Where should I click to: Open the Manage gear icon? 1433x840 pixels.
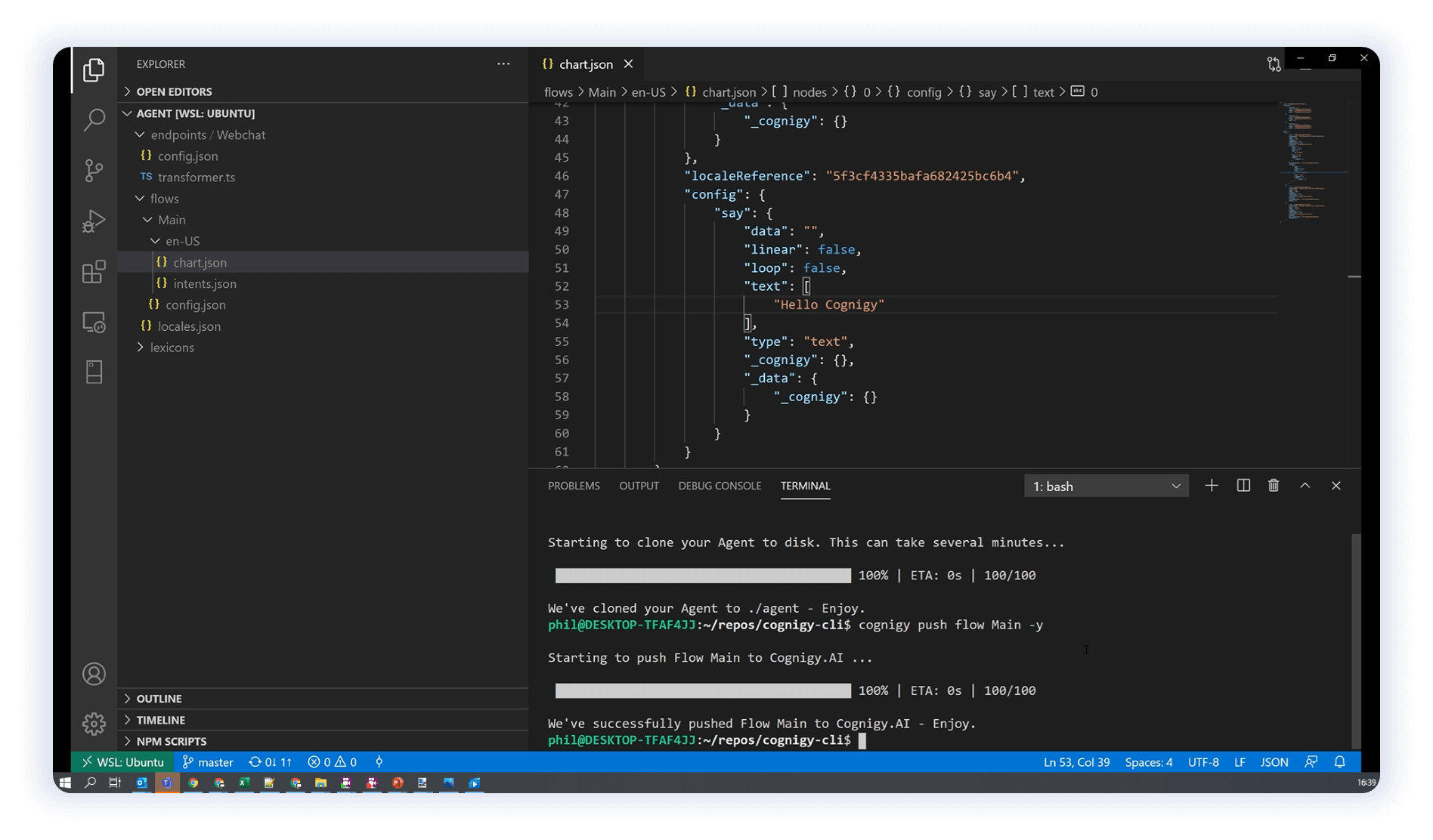click(x=94, y=724)
